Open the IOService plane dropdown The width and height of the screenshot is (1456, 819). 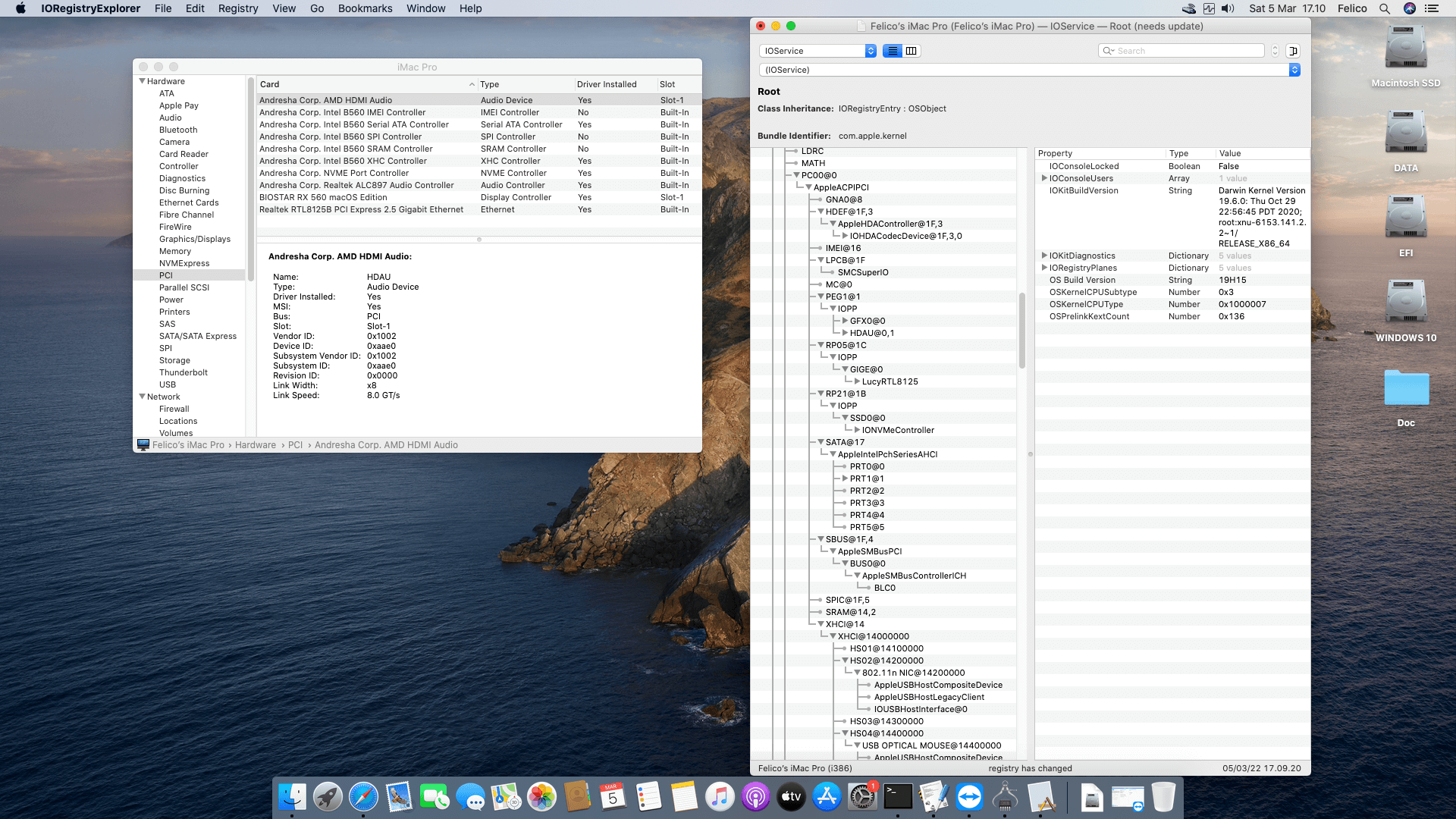(817, 51)
